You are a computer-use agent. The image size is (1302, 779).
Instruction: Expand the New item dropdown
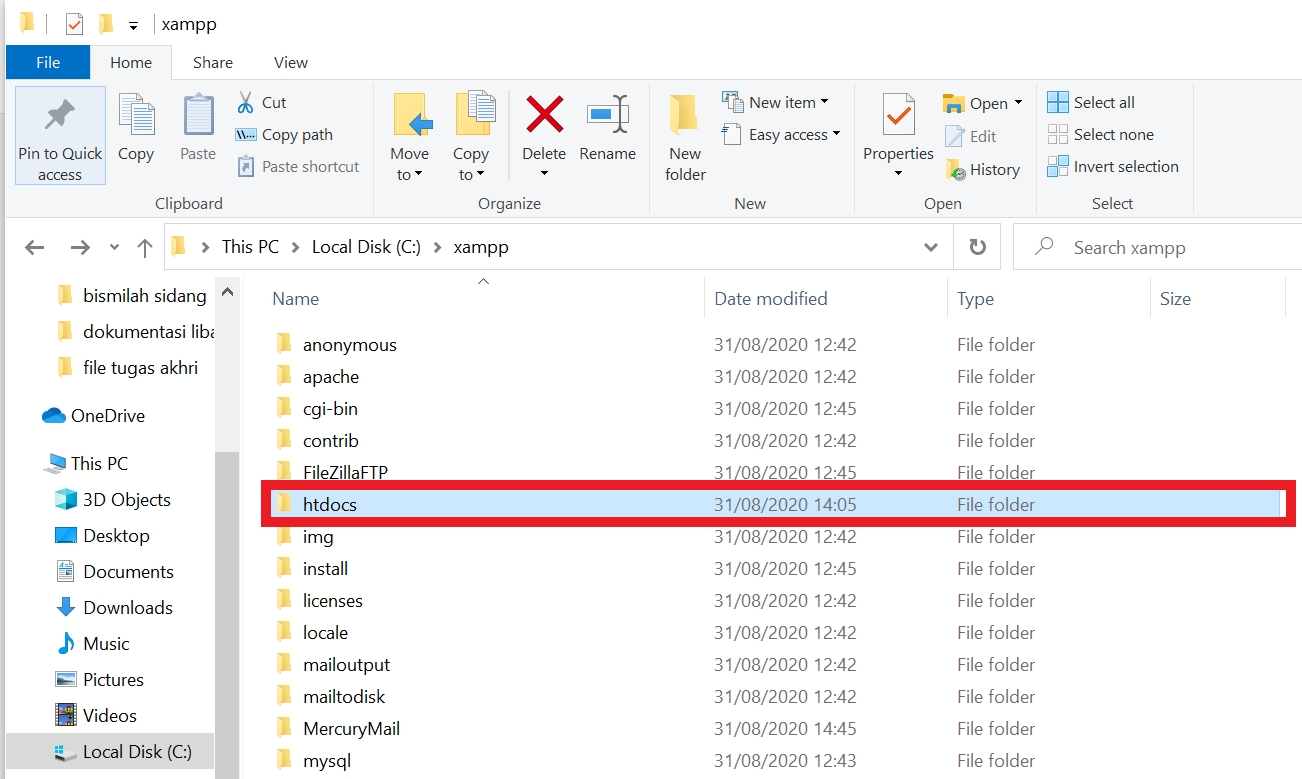click(x=776, y=102)
